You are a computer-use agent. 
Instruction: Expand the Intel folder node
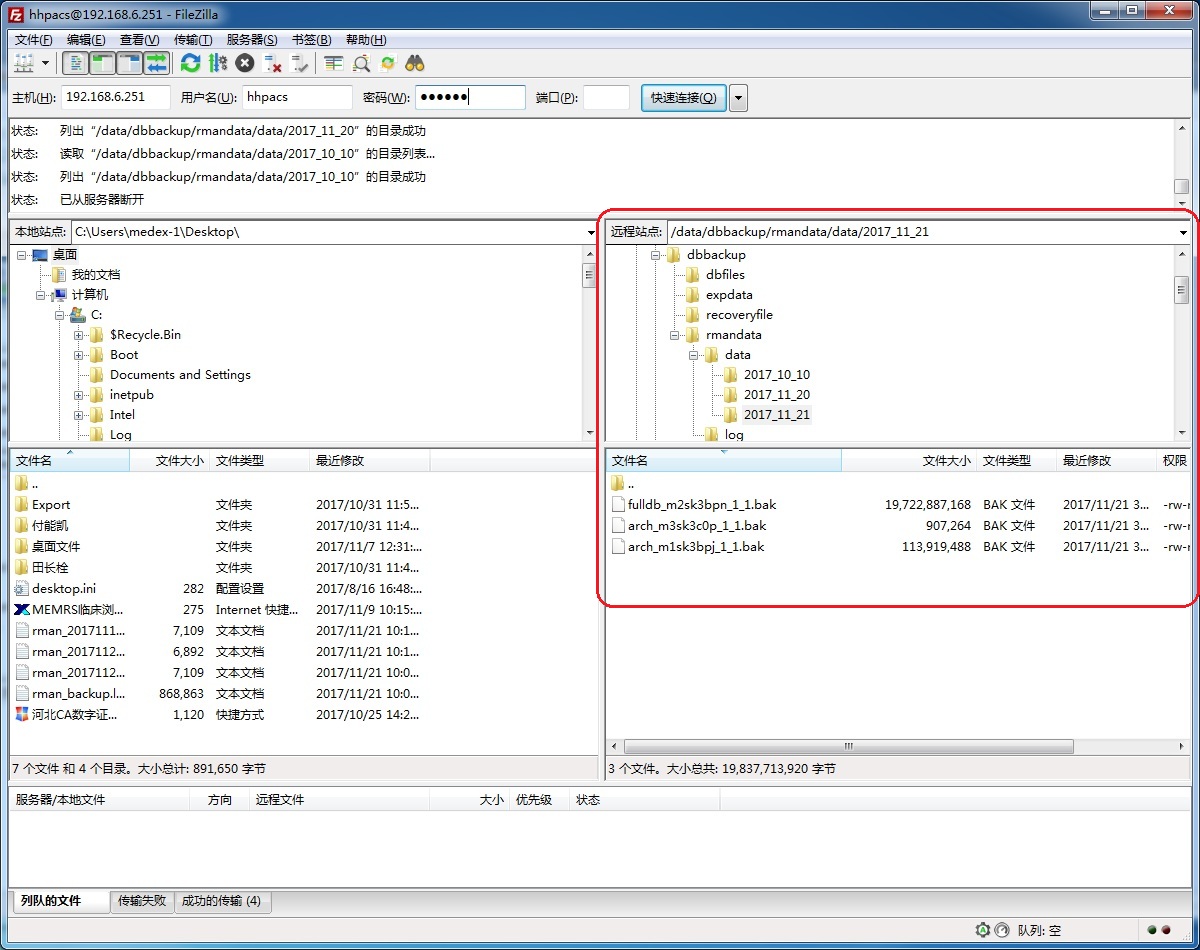[78, 415]
